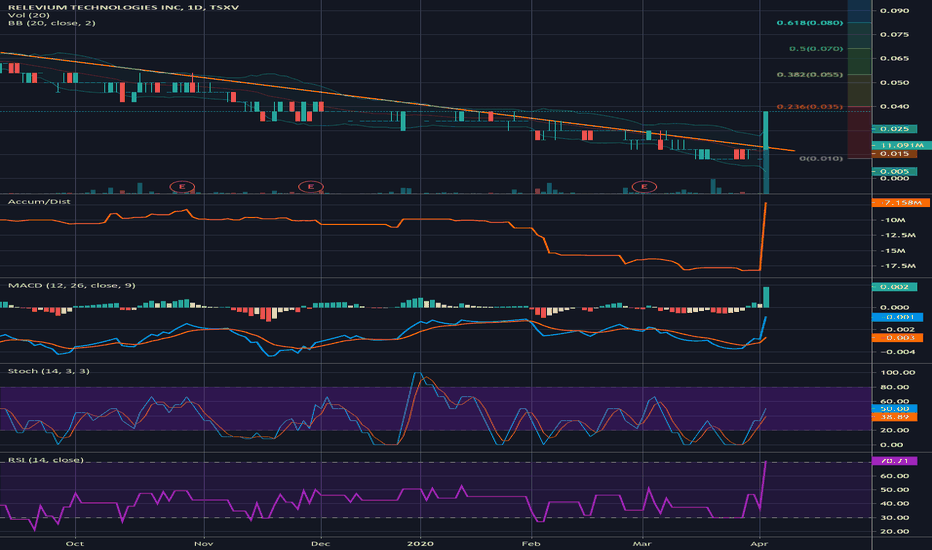
Task: Select the Stoch (14, 3, 3) label
Action: click(49, 371)
